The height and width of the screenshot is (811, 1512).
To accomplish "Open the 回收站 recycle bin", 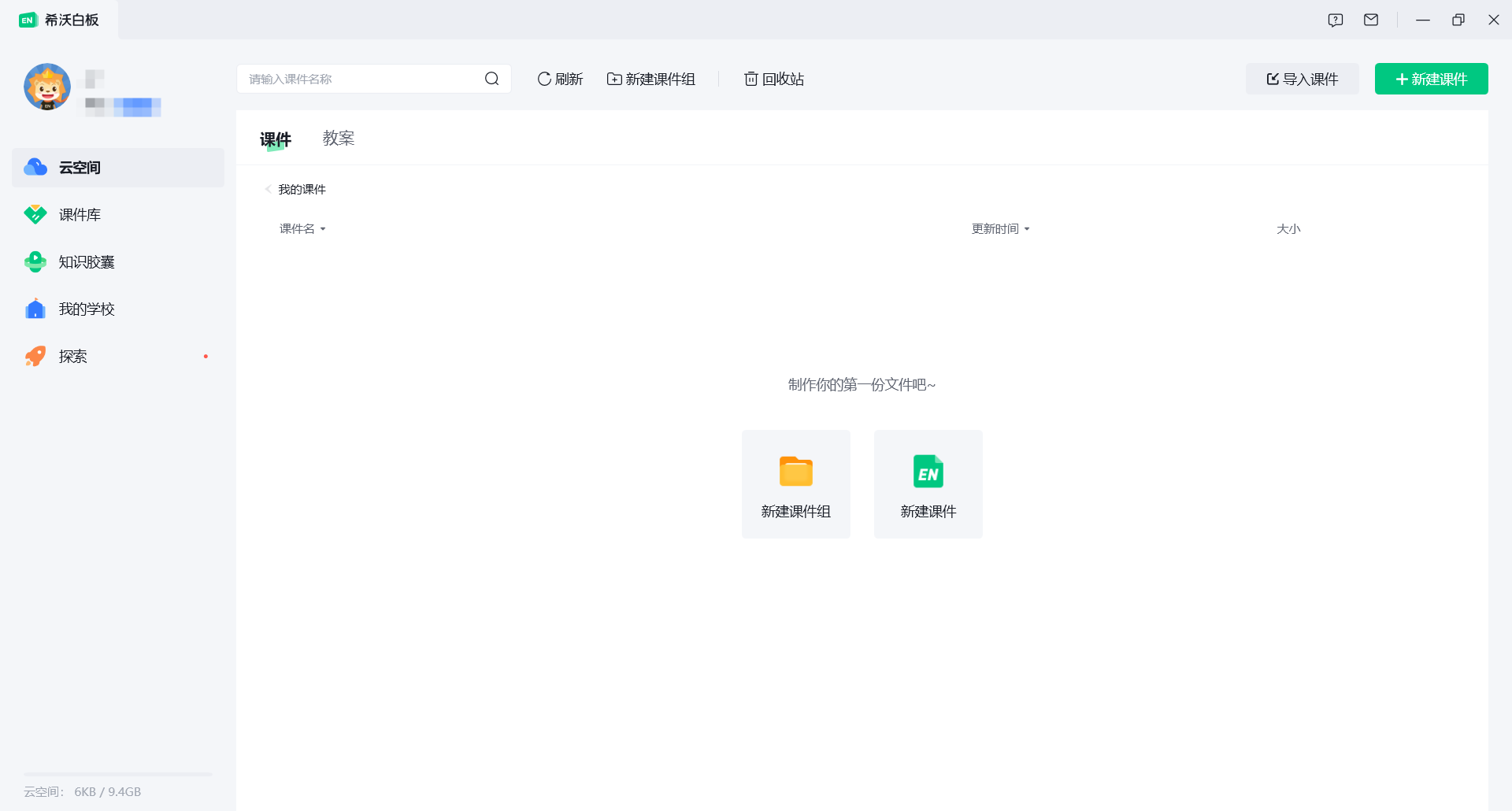I will (x=773, y=79).
